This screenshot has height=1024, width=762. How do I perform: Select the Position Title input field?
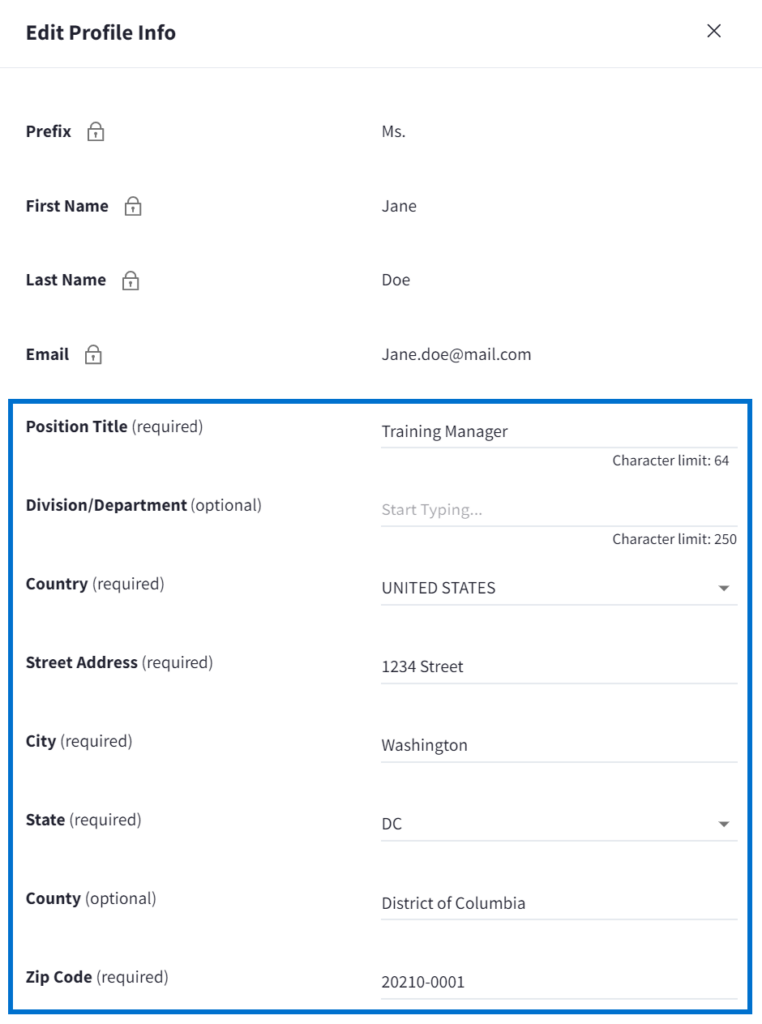tap(558, 432)
